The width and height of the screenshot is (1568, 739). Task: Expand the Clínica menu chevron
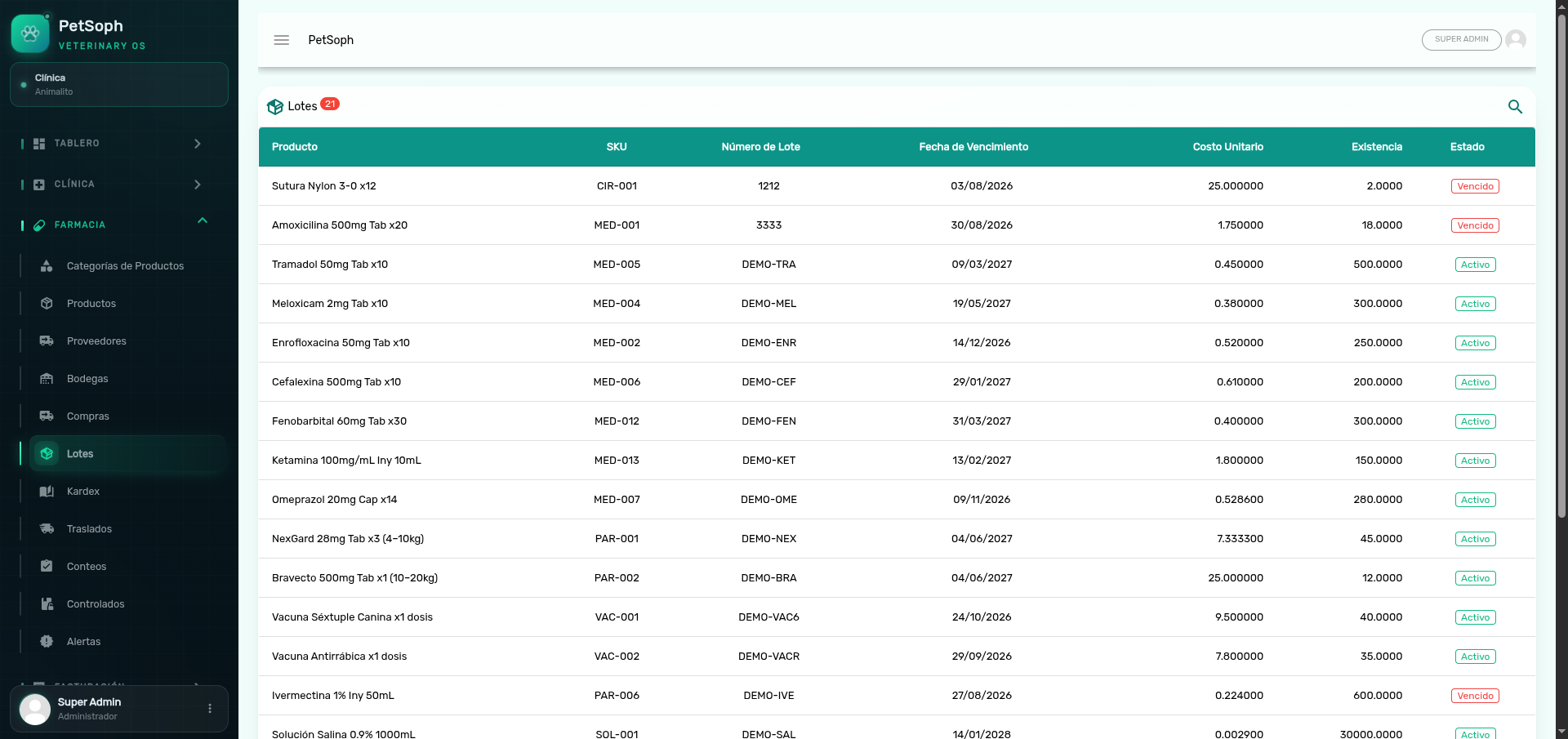click(x=198, y=185)
